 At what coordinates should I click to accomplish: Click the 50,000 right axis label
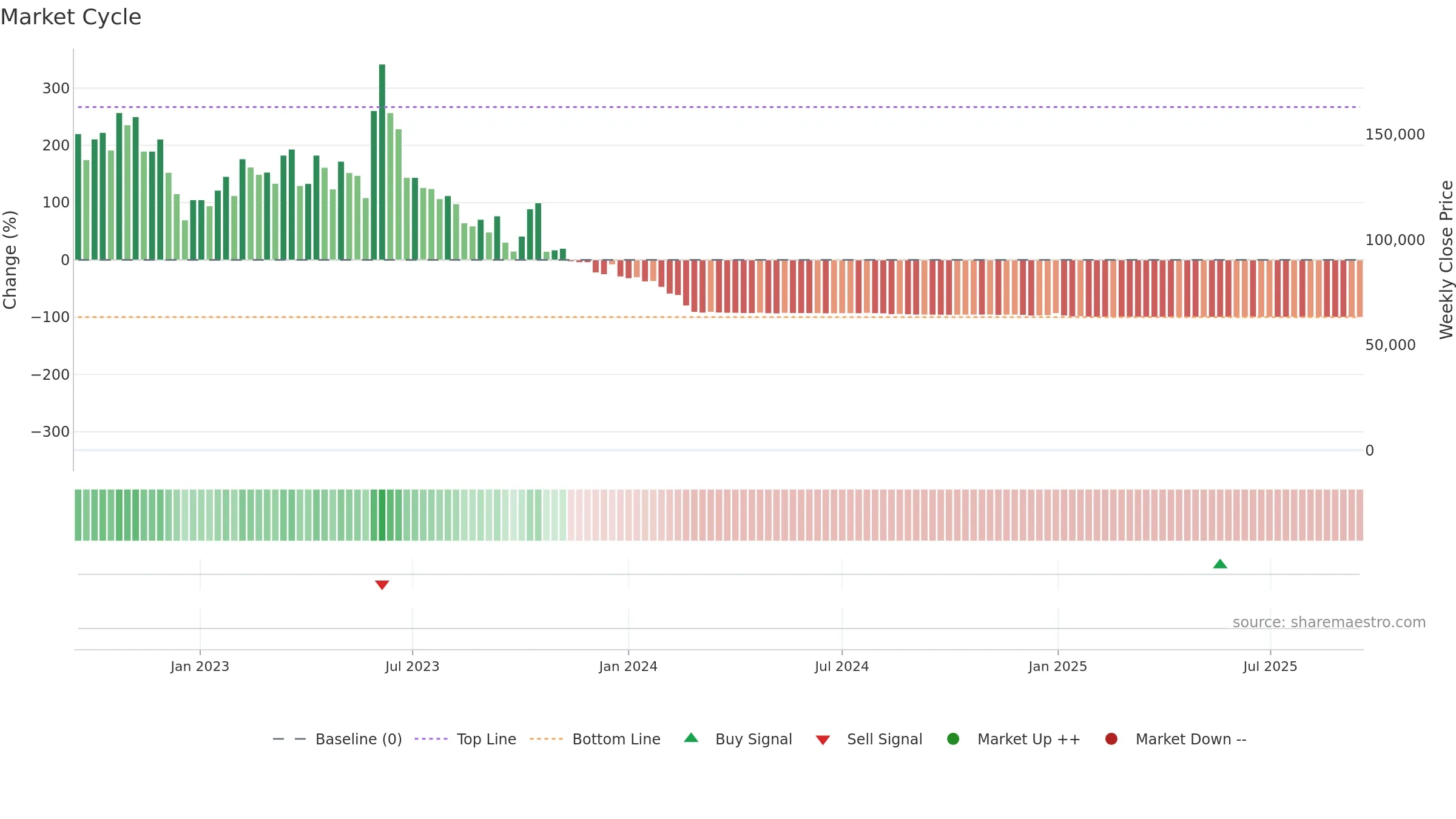click(1390, 345)
